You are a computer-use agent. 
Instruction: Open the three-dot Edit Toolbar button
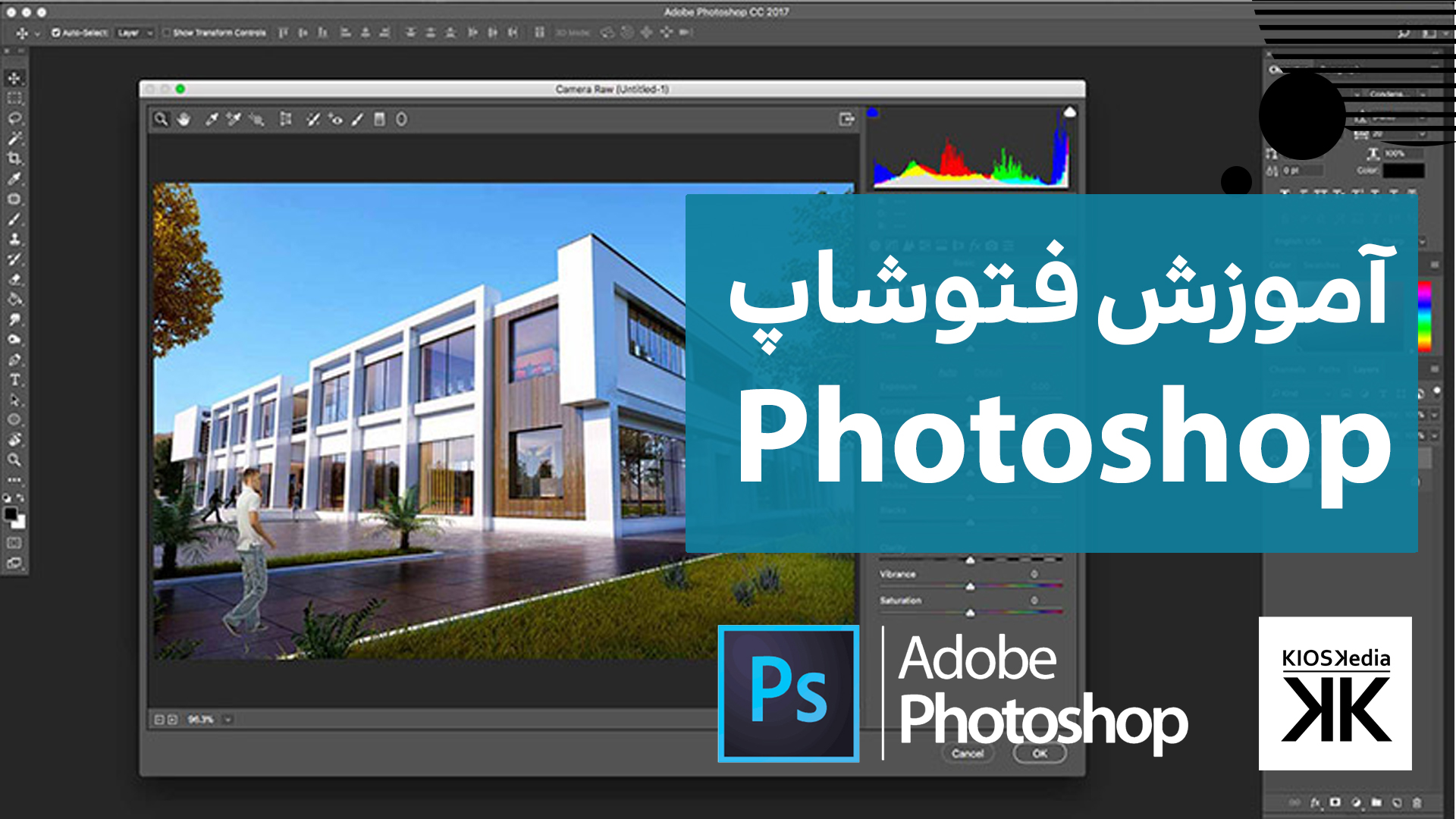(x=14, y=480)
